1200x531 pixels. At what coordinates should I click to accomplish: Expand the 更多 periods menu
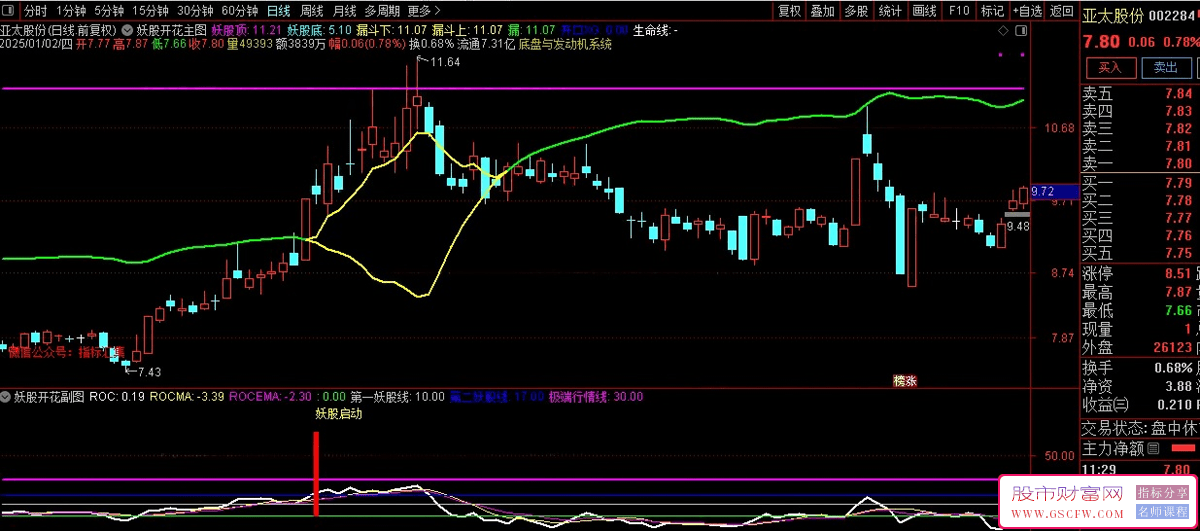[x=424, y=11]
